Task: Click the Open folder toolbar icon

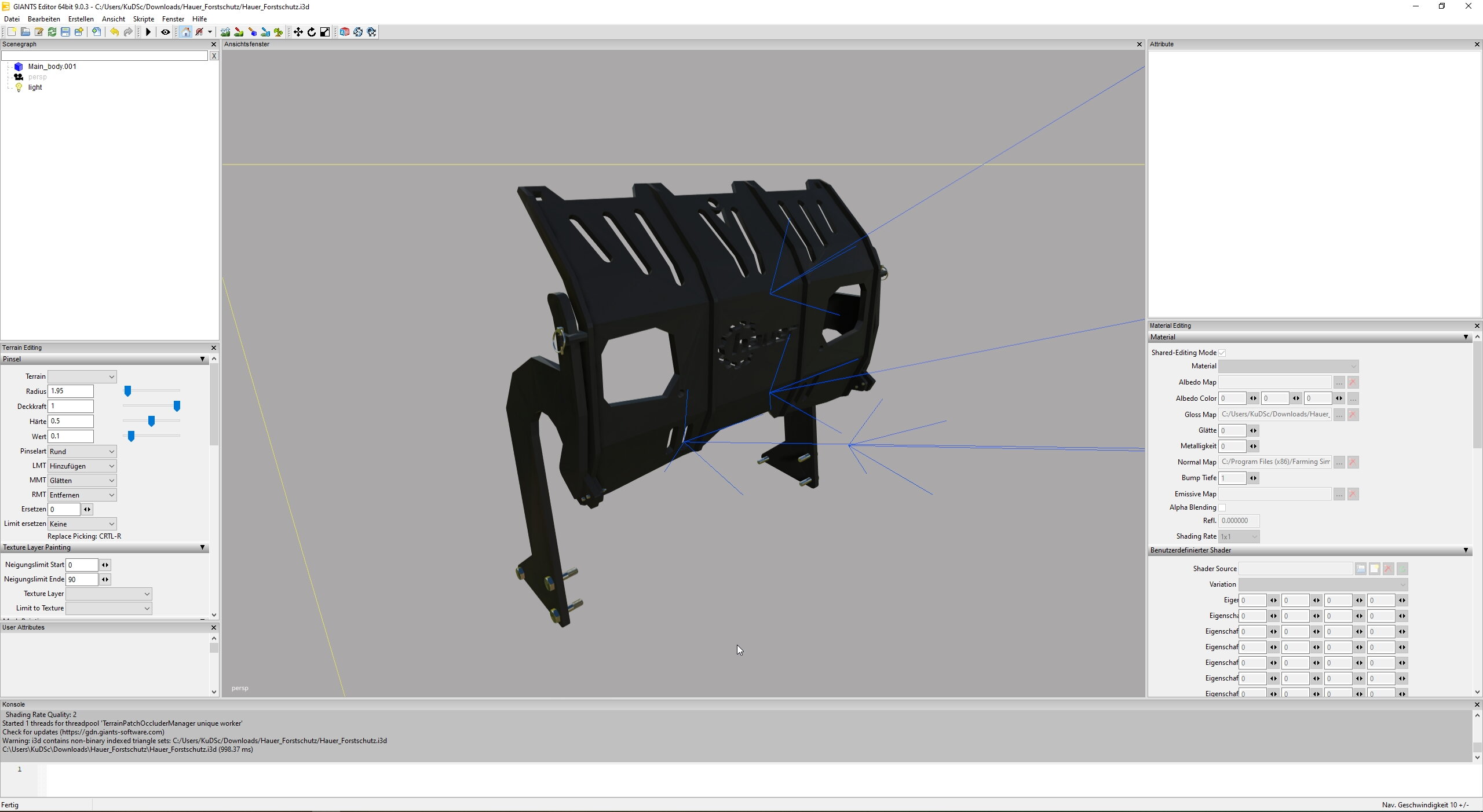Action: (25, 32)
